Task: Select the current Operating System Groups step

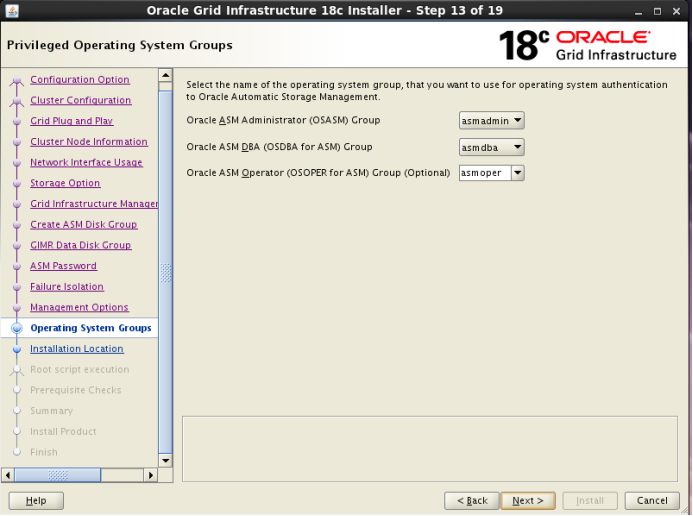Action: coord(91,328)
